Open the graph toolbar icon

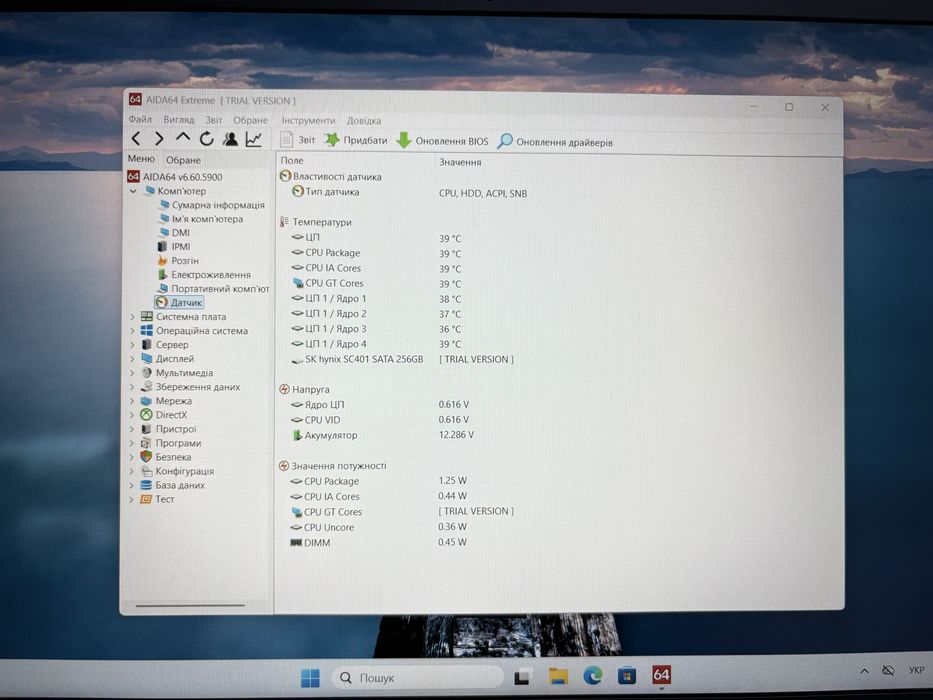point(253,139)
